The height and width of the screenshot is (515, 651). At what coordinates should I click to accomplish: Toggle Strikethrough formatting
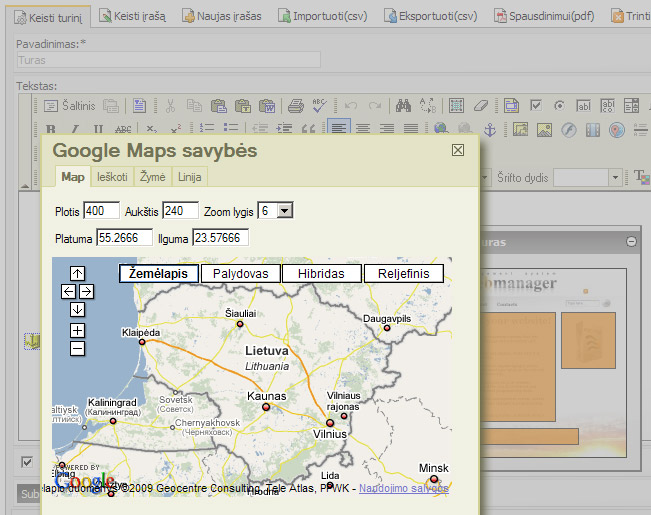123,129
